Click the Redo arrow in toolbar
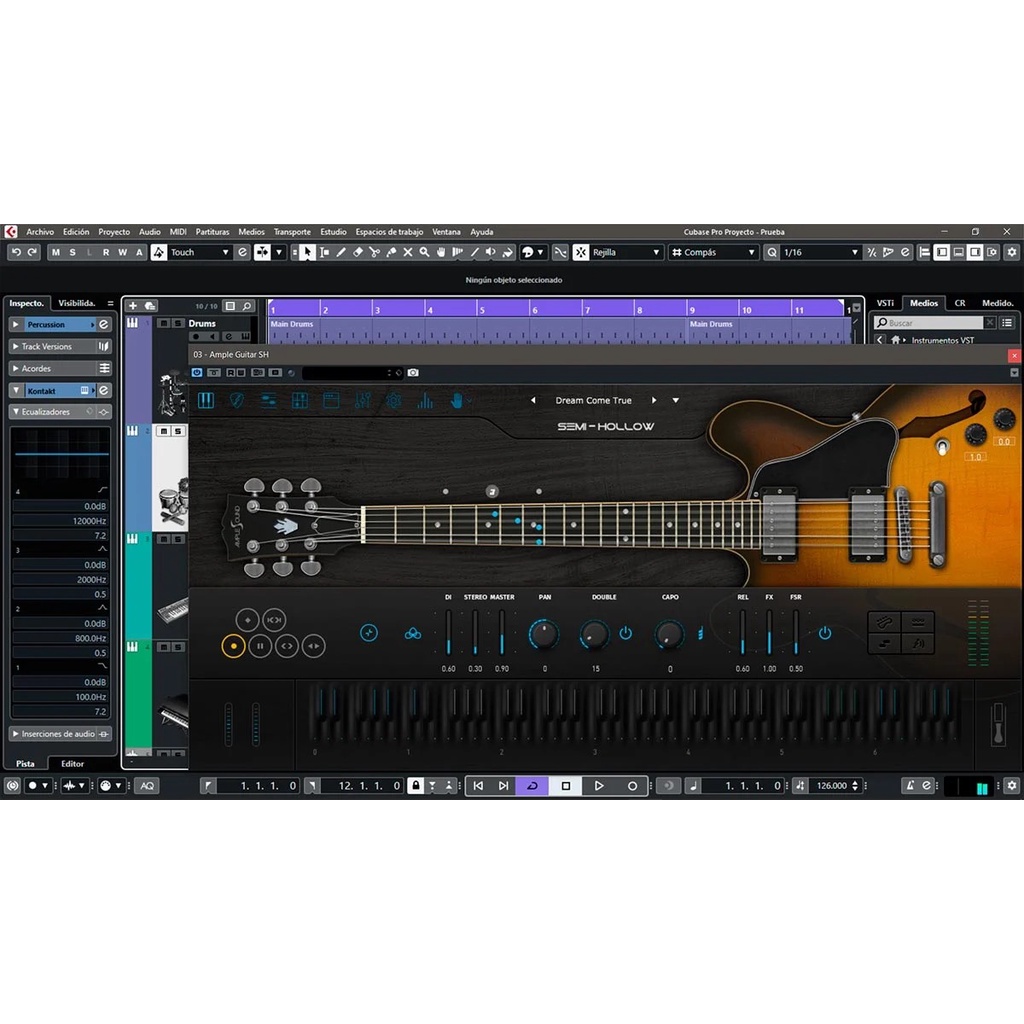Screen dimensions: 1024x1024 click(32, 252)
